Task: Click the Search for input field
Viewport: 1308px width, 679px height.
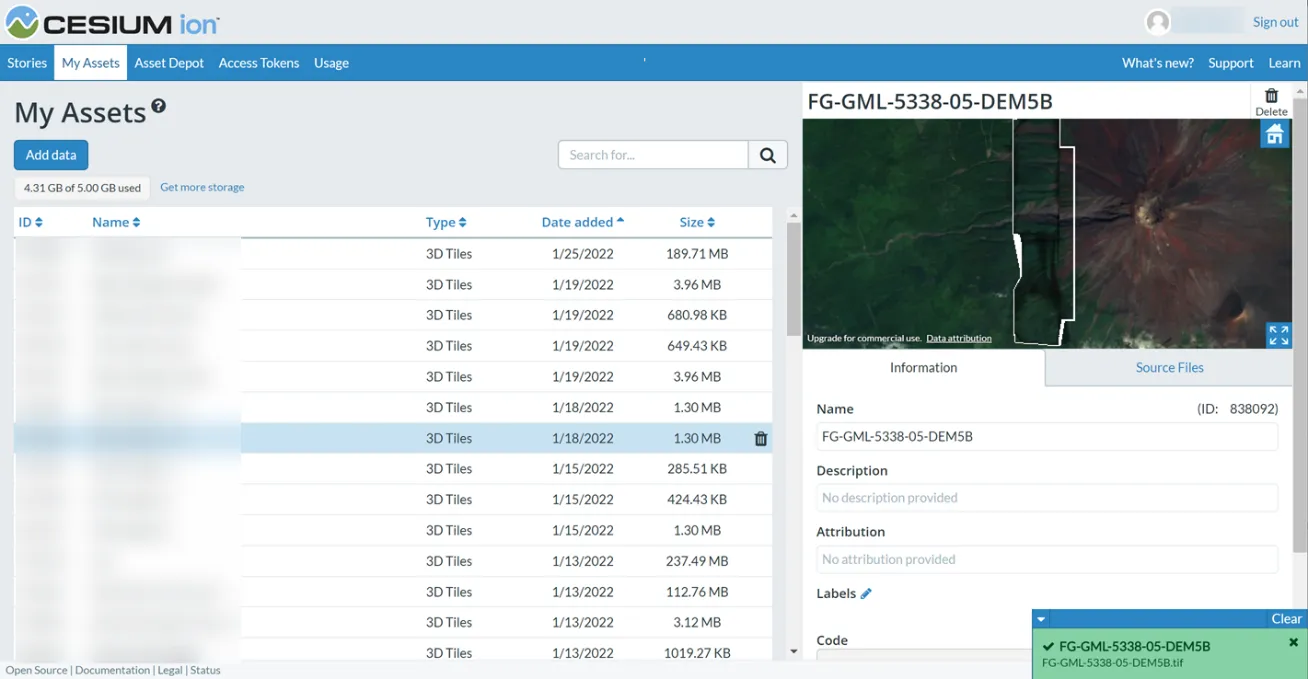Action: (x=653, y=155)
